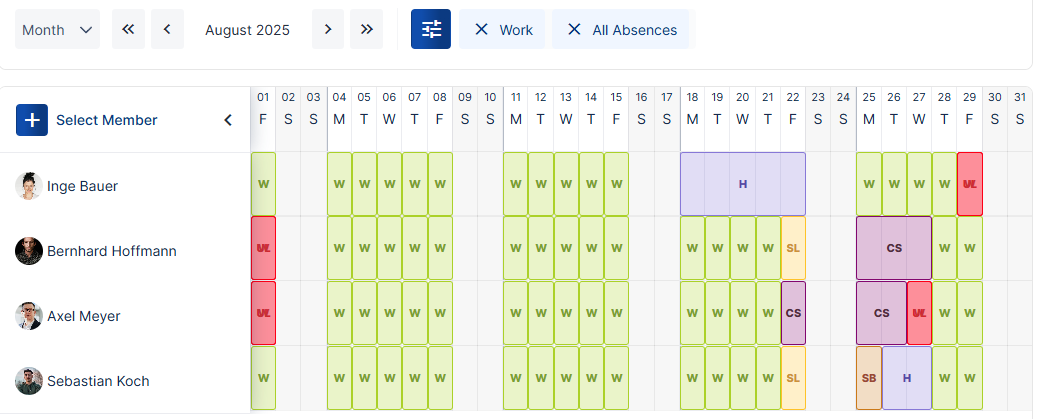The height and width of the screenshot is (419, 1041).
Task: Open the Month view dropdown
Action: click(x=57, y=29)
